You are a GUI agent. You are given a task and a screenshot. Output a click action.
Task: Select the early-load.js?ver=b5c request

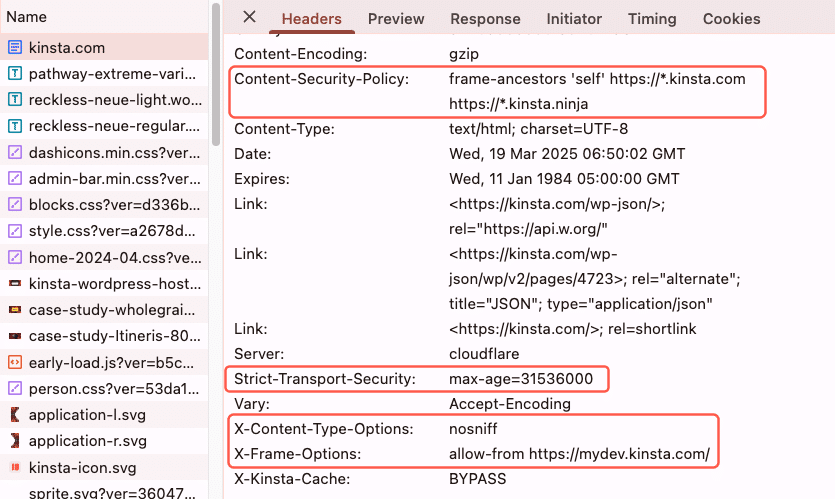click(104, 363)
